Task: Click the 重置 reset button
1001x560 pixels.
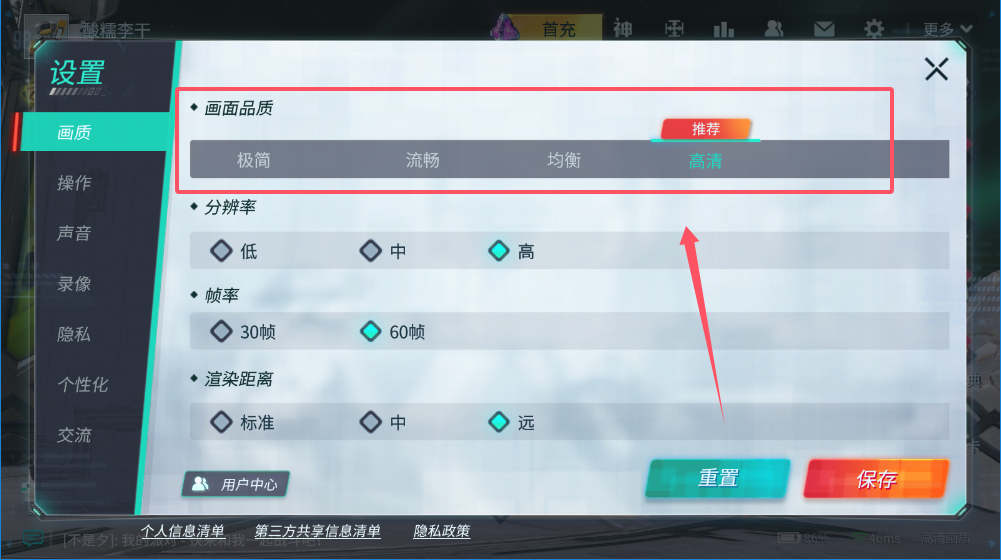Action: (718, 478)
